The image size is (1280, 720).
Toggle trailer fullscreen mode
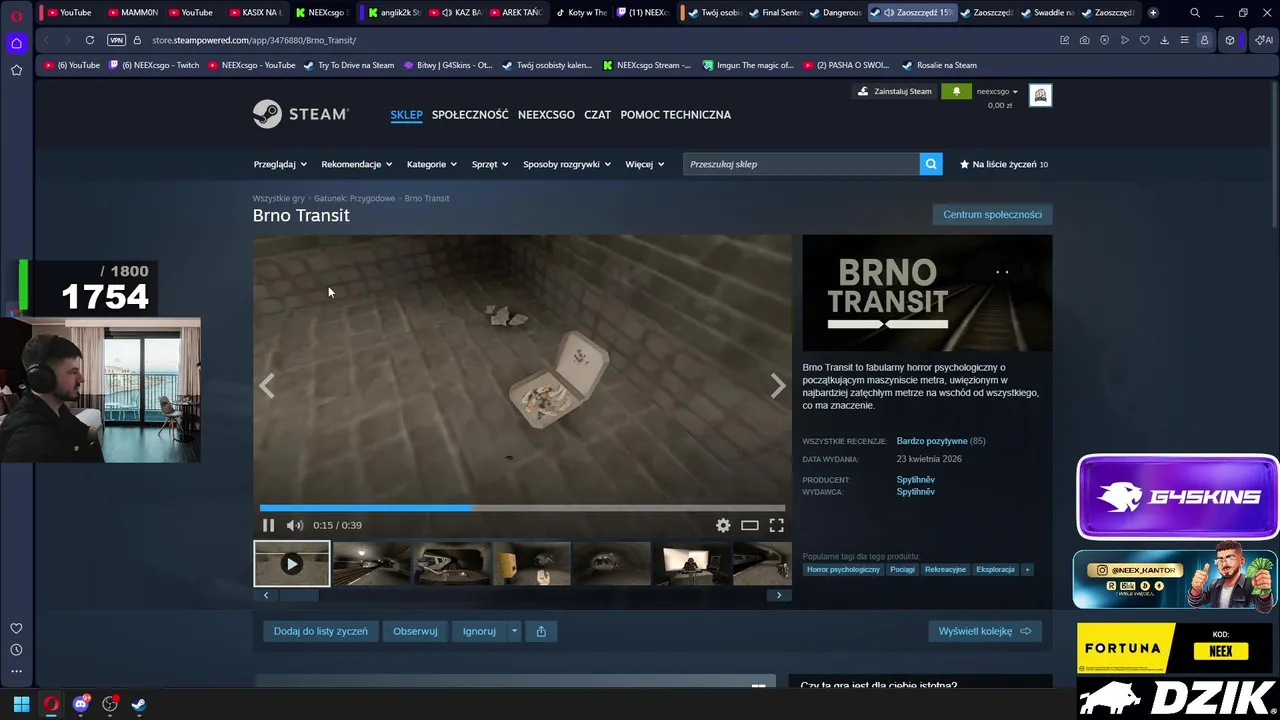776,525
